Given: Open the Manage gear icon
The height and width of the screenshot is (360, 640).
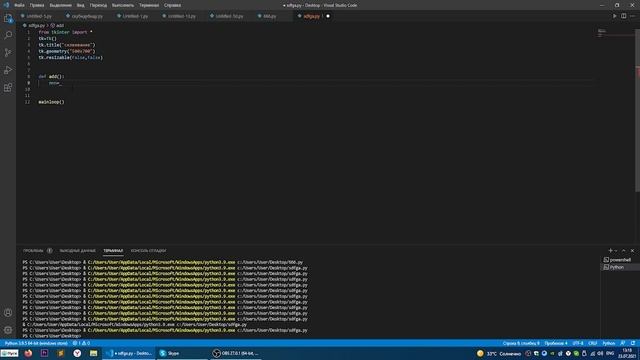Looking at the screenshot, I should (8, 330).
